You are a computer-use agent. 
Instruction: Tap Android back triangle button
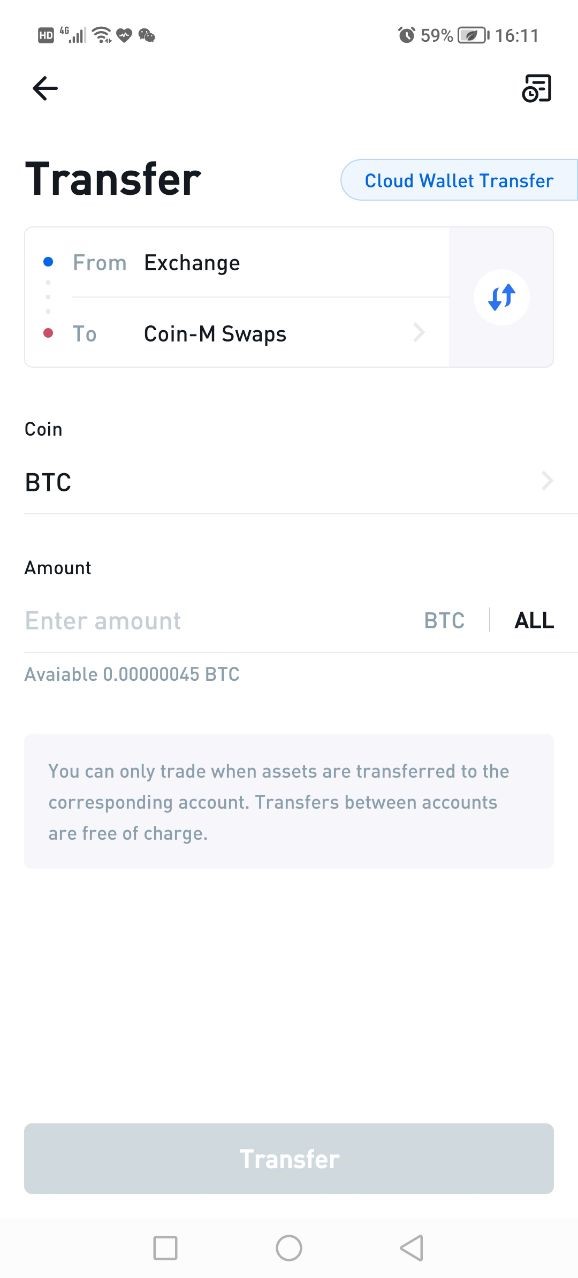coord(411,1248)
